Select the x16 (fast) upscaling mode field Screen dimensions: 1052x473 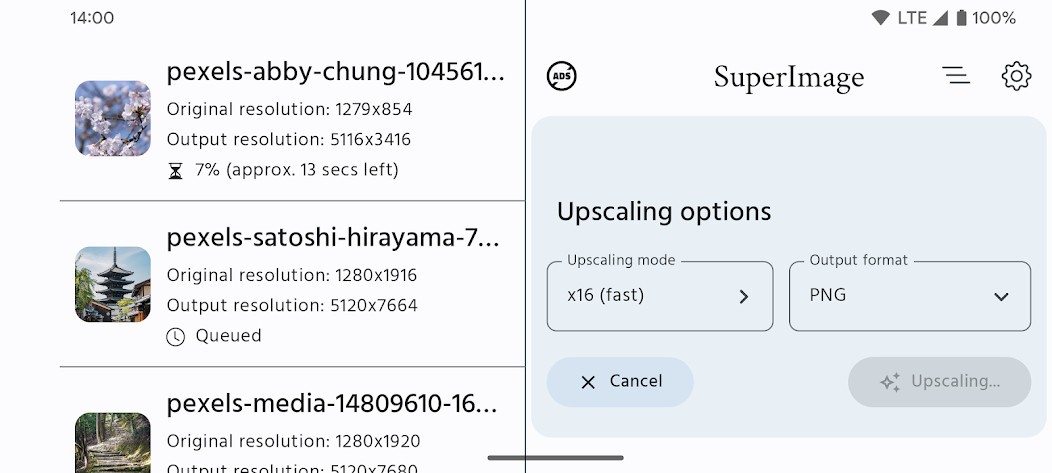click(660, 296)
